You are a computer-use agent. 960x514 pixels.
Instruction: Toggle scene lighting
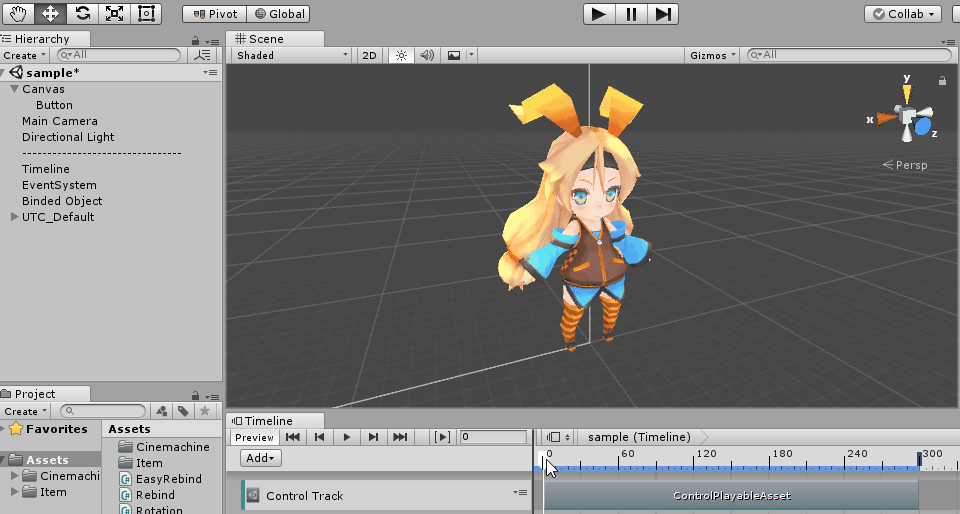(401, 55)
